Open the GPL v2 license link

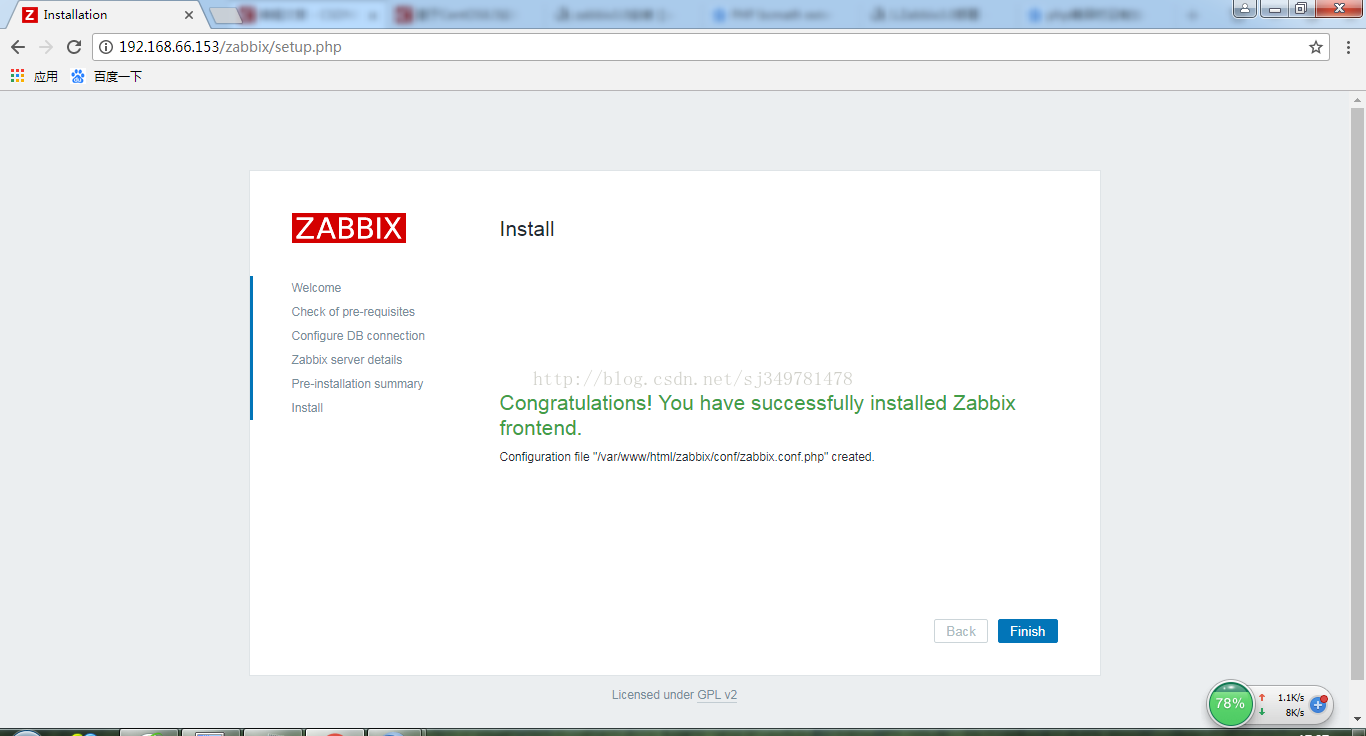pyautogui.click(x=717, y=695)
